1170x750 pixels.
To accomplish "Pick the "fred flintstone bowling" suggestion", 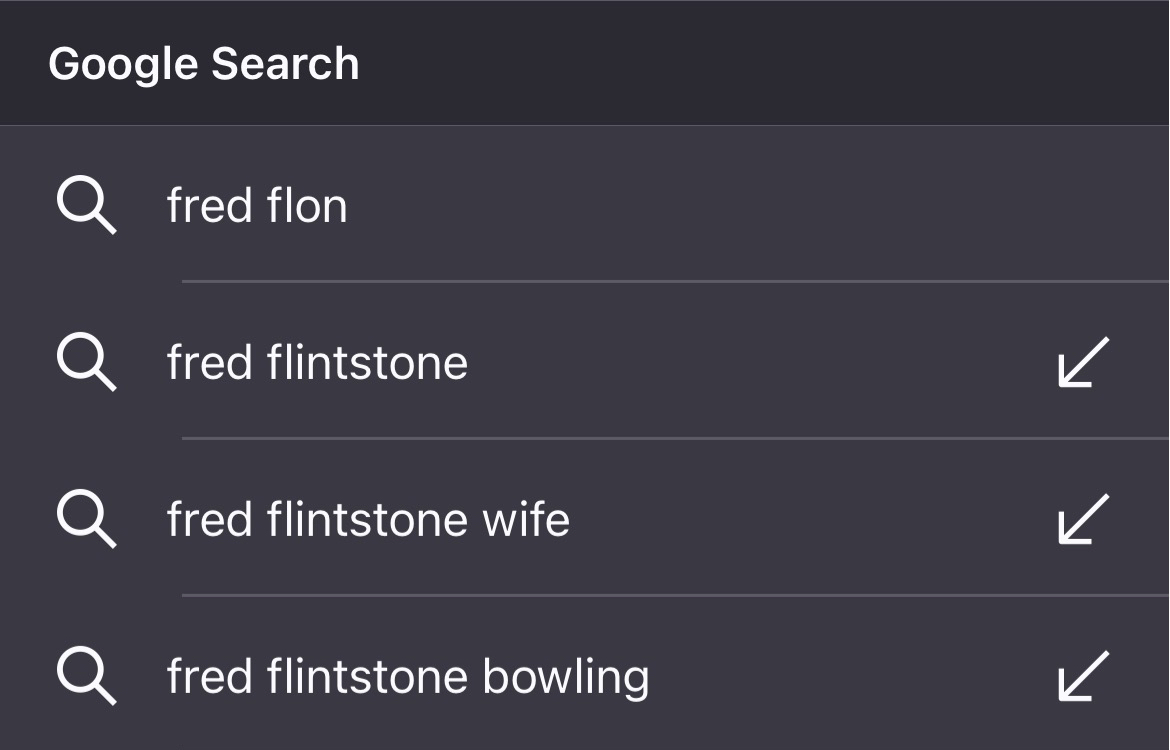I will point(408,677).
